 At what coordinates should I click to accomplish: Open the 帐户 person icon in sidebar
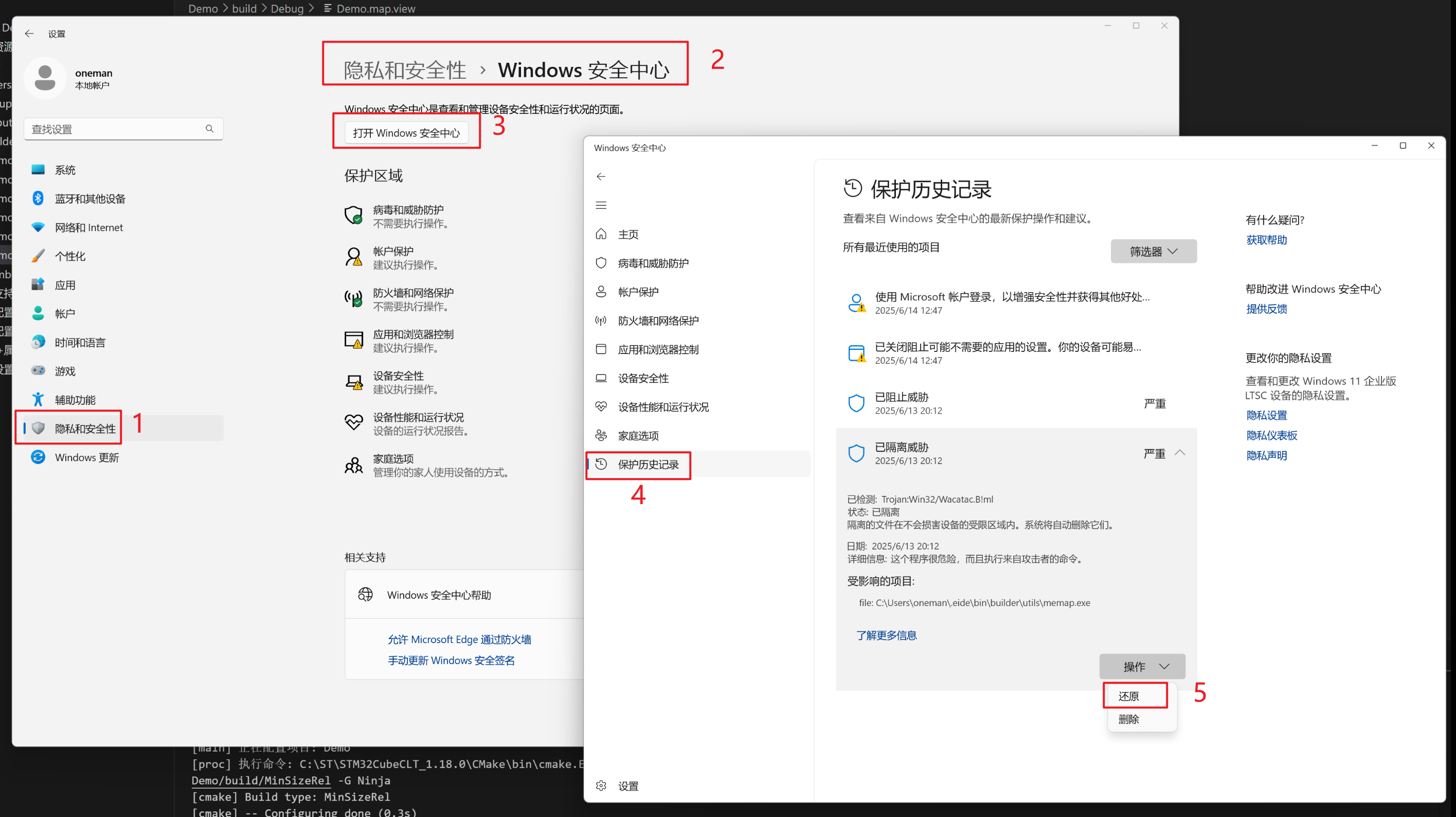click(x=38, y=313)
